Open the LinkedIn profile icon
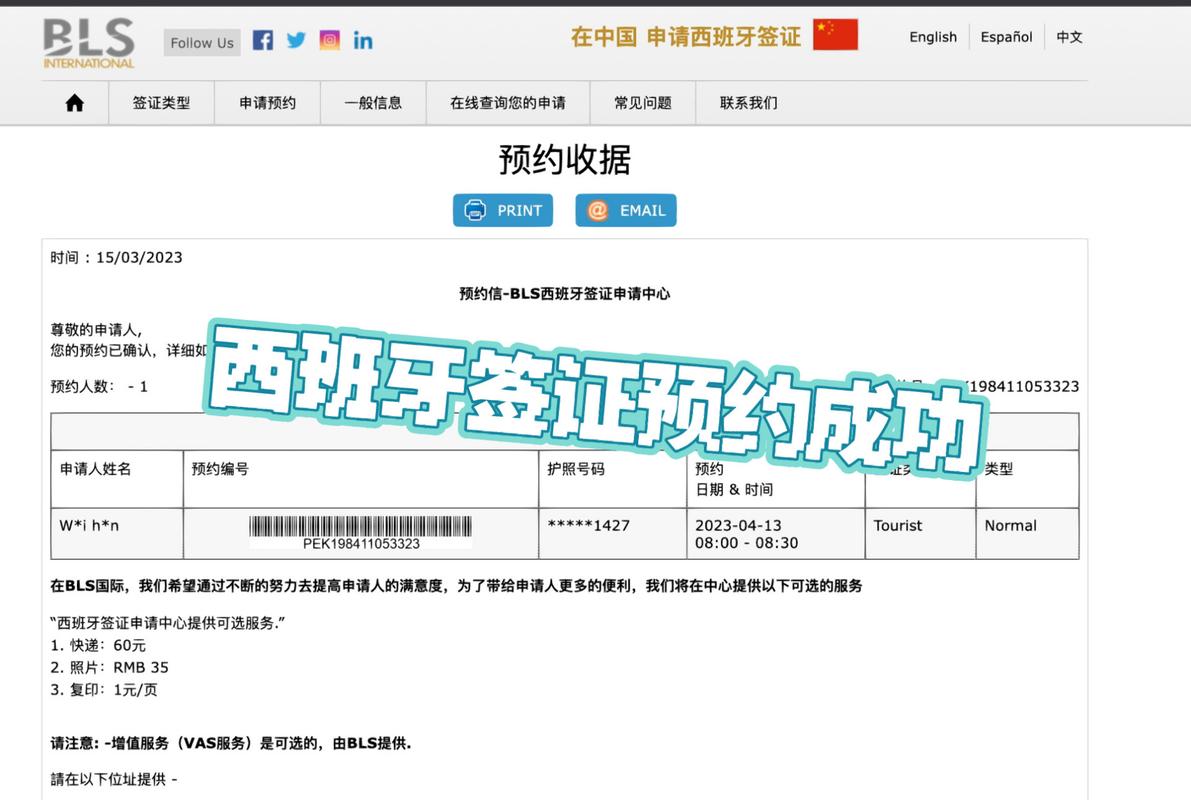1191x800 pixels. coord(363,40)
